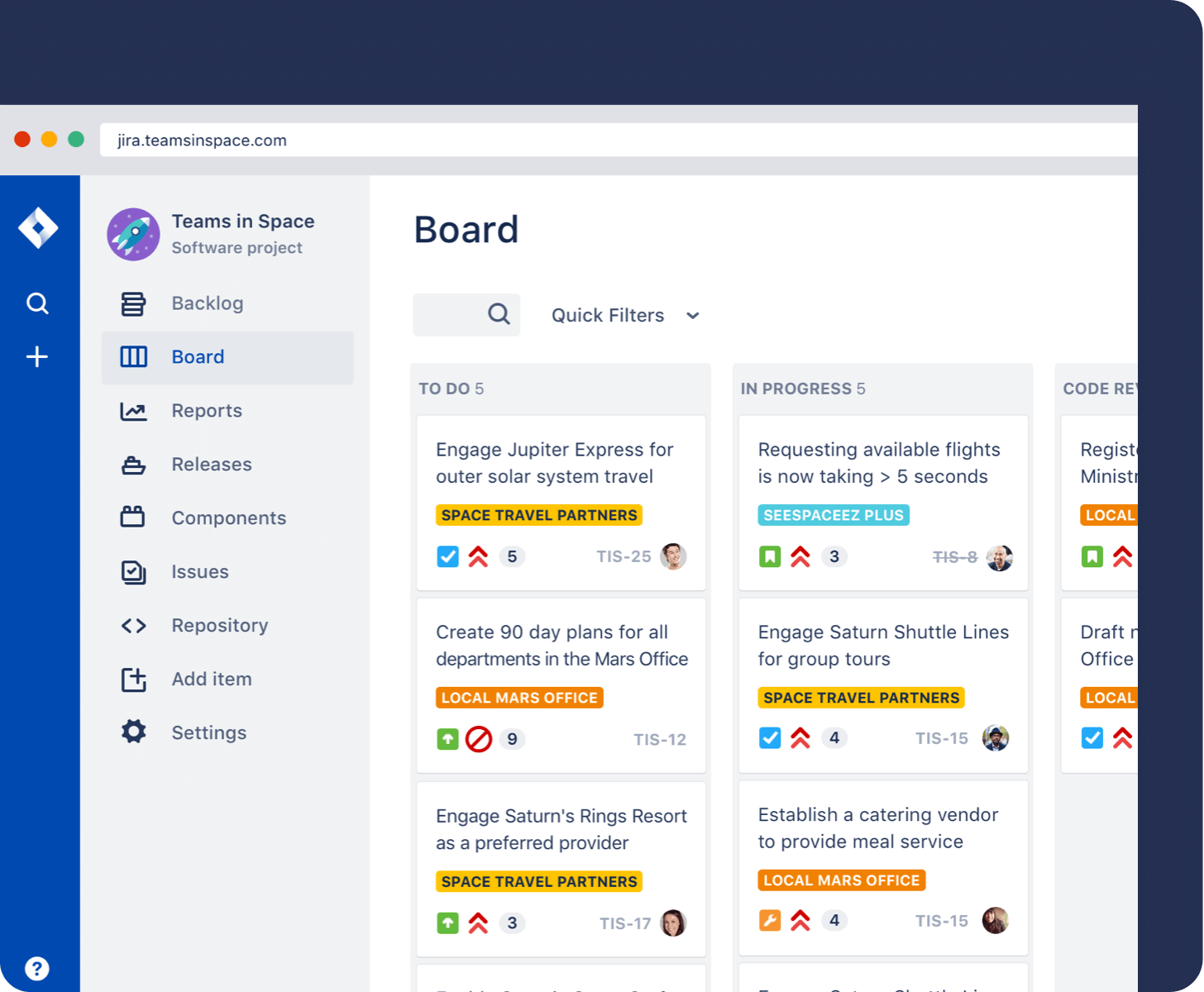Open card Requesting available flights
Image resolution: width=1204 pixels, height=992 pixels.
pyautogui.click(x=883, y=503)
